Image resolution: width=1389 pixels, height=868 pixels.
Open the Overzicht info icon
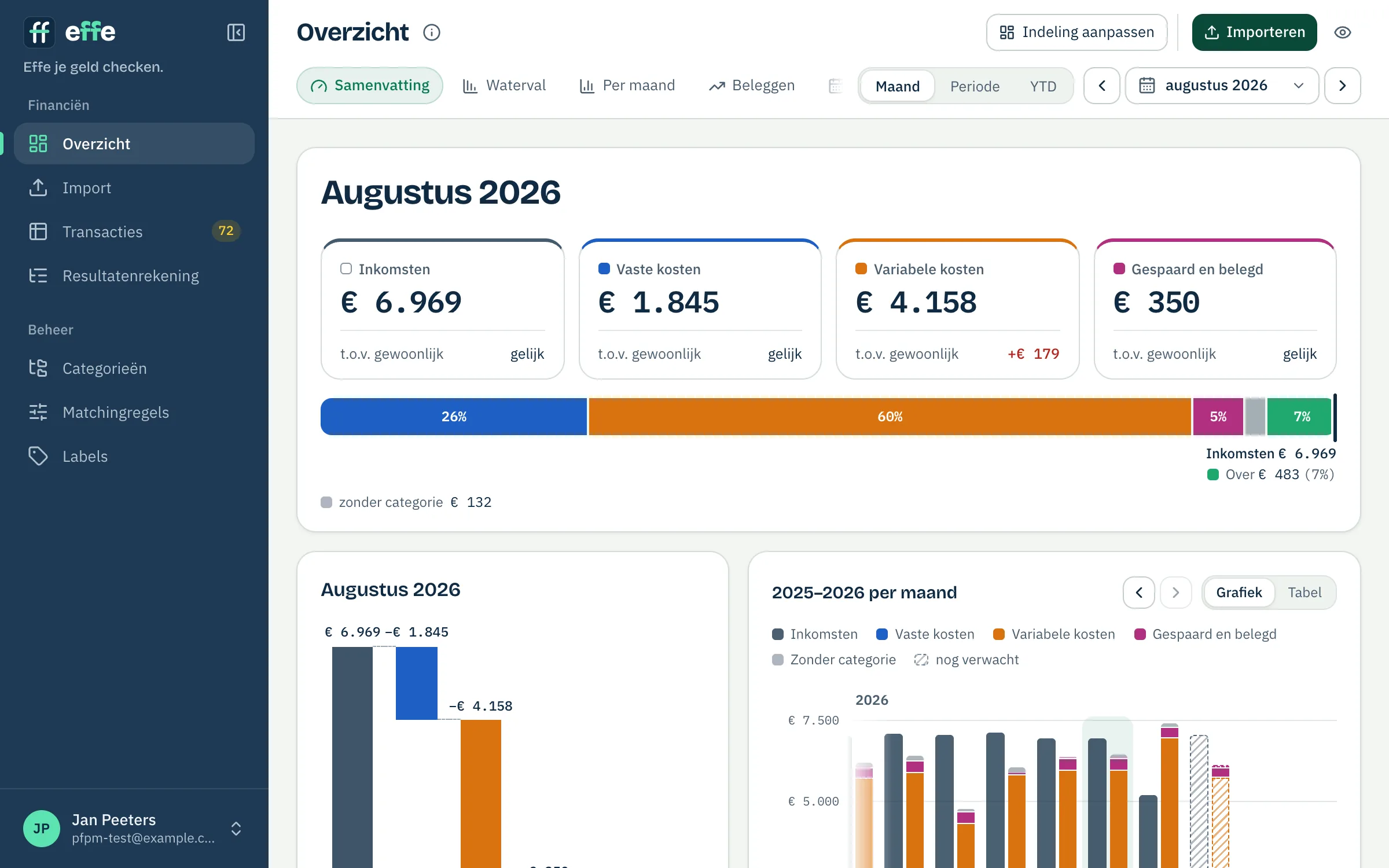pyautogui.click(x=432, y=32)
